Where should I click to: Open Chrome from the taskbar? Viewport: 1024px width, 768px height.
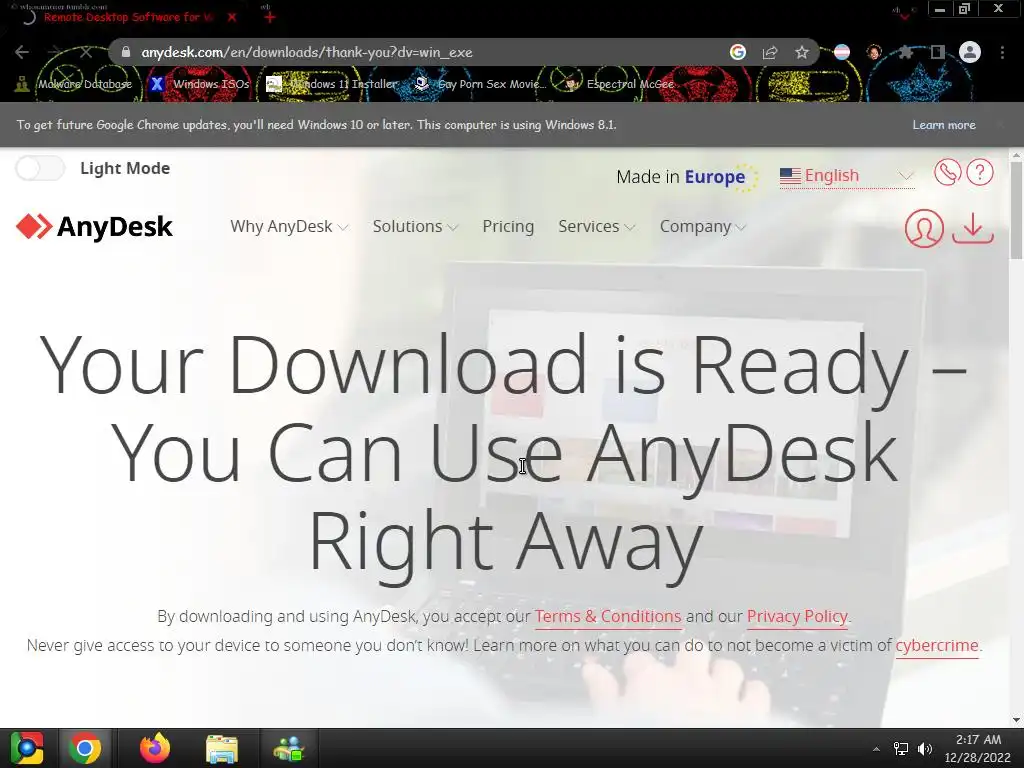pos(85,748)
